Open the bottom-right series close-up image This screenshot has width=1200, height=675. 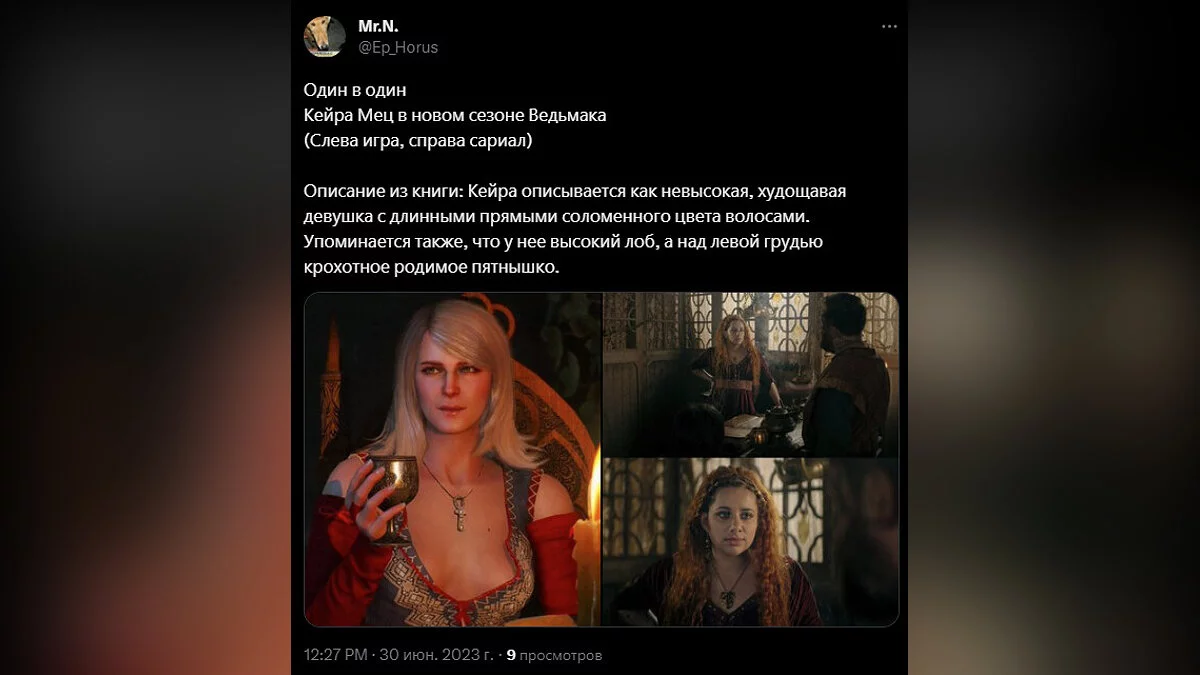click(x=751, y=543)
